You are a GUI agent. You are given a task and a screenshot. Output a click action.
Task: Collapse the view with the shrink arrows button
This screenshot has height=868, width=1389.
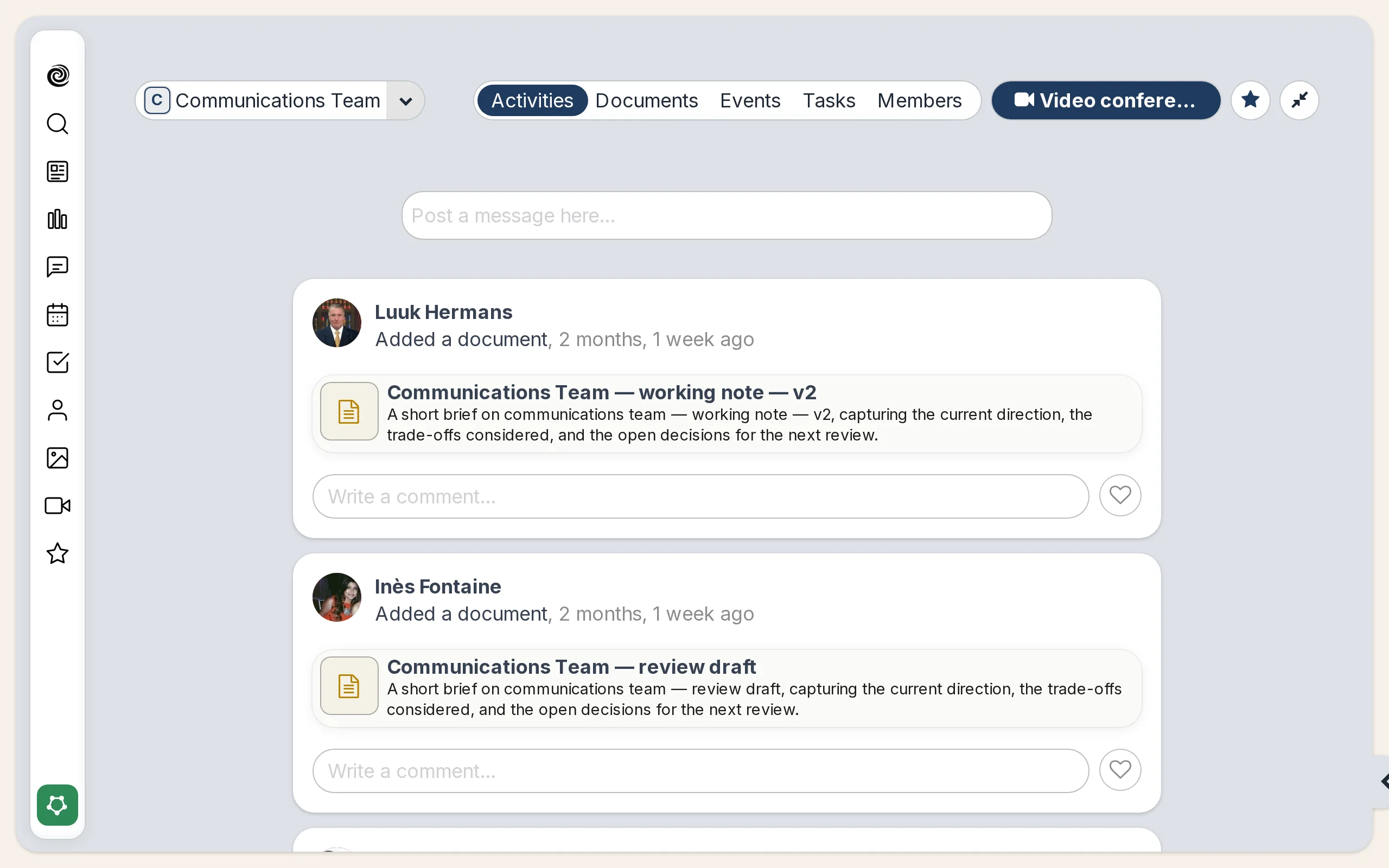[1299, 100]
